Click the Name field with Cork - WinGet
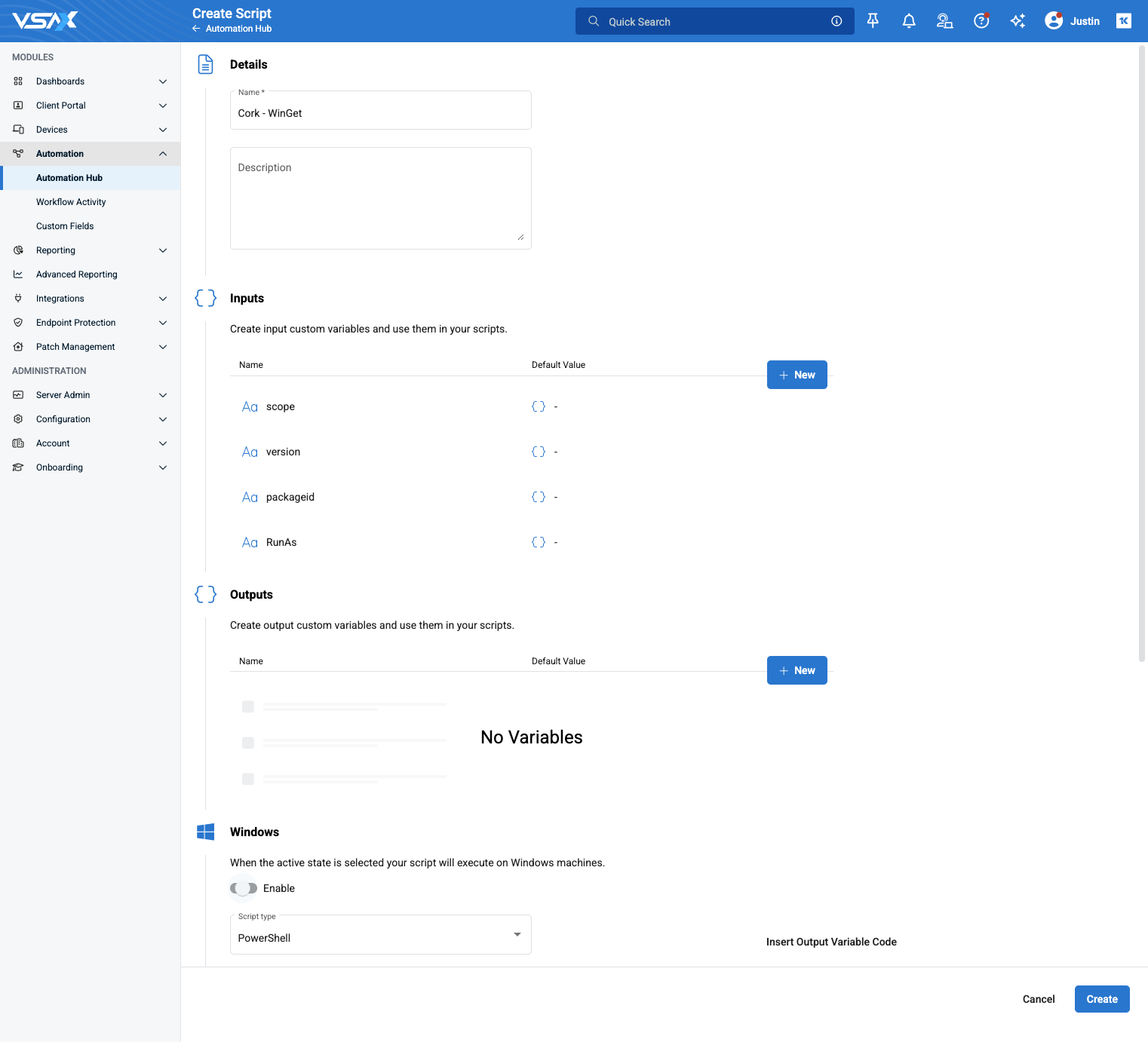 (381, 110)
